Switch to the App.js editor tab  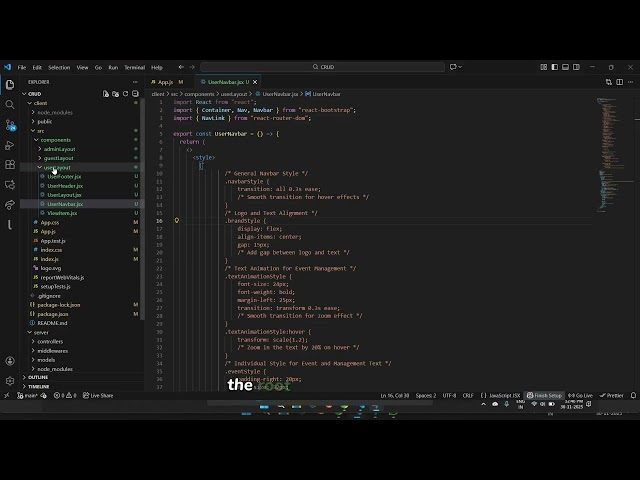point(164,82)
